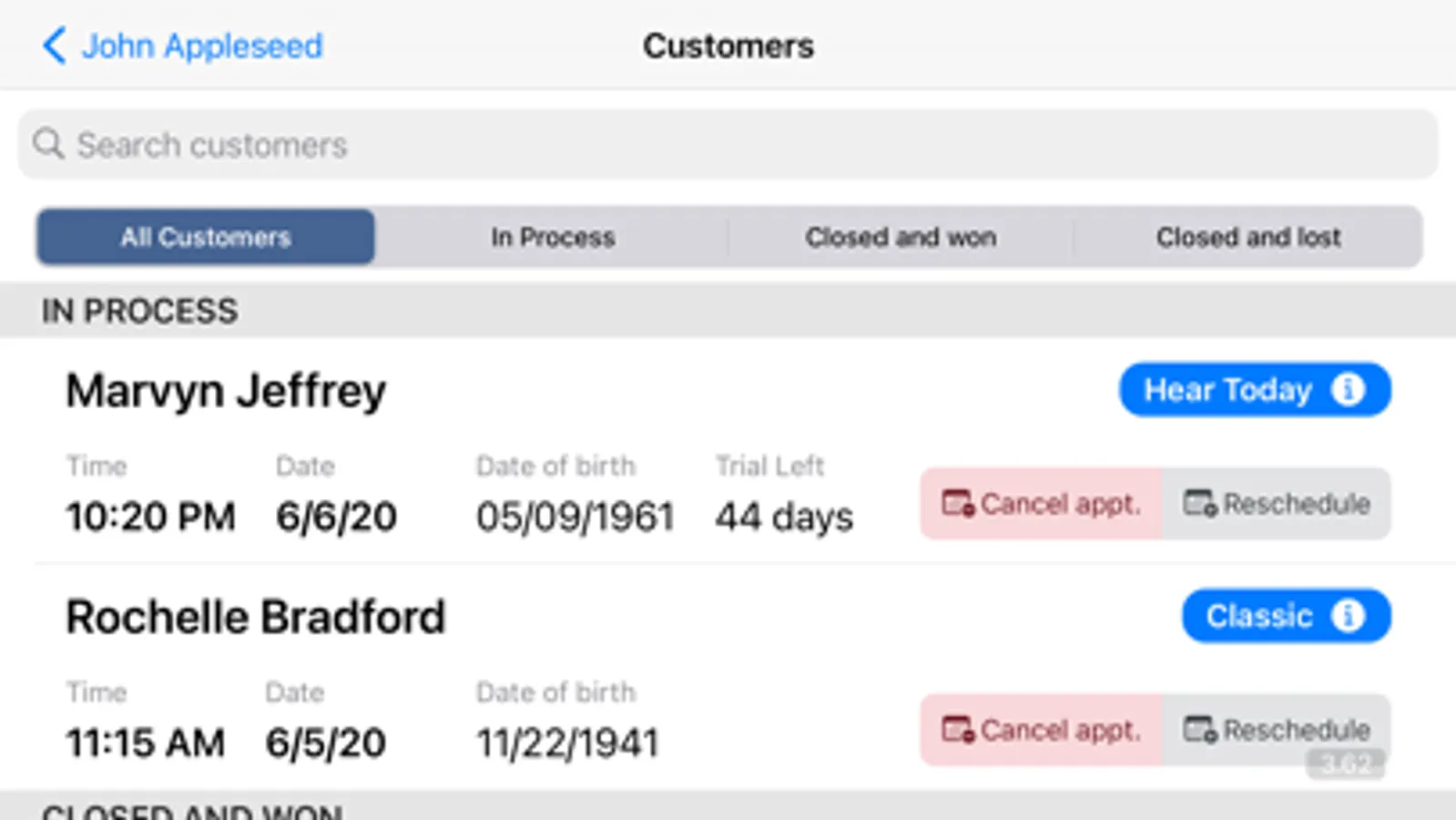Click calendar icon in Marvyn's Reschedule
The width and height of the screenshot is (1456, 820).
pos(1199,503)
